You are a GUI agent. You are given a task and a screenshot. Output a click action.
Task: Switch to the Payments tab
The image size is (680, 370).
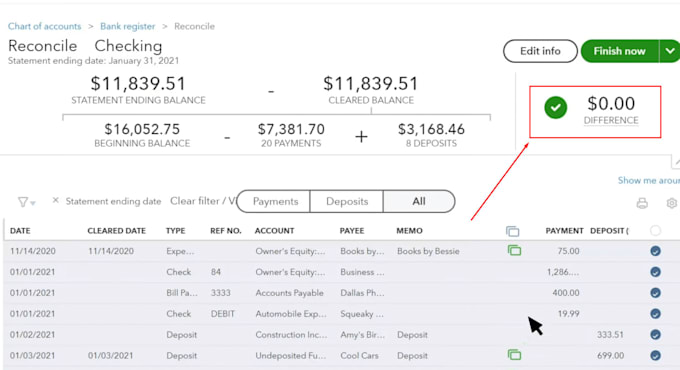pos(275,201)
